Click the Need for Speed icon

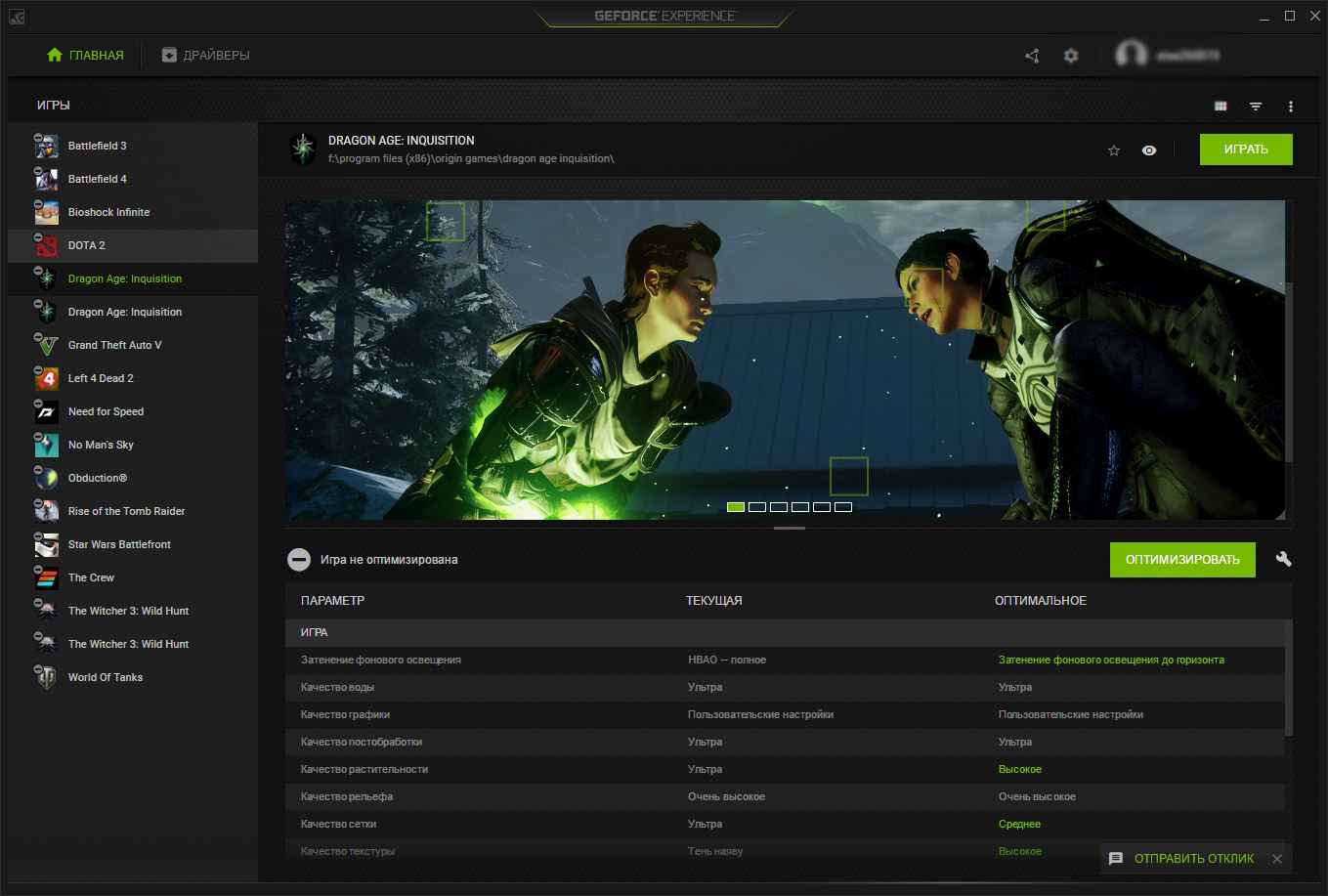point(47,412)
